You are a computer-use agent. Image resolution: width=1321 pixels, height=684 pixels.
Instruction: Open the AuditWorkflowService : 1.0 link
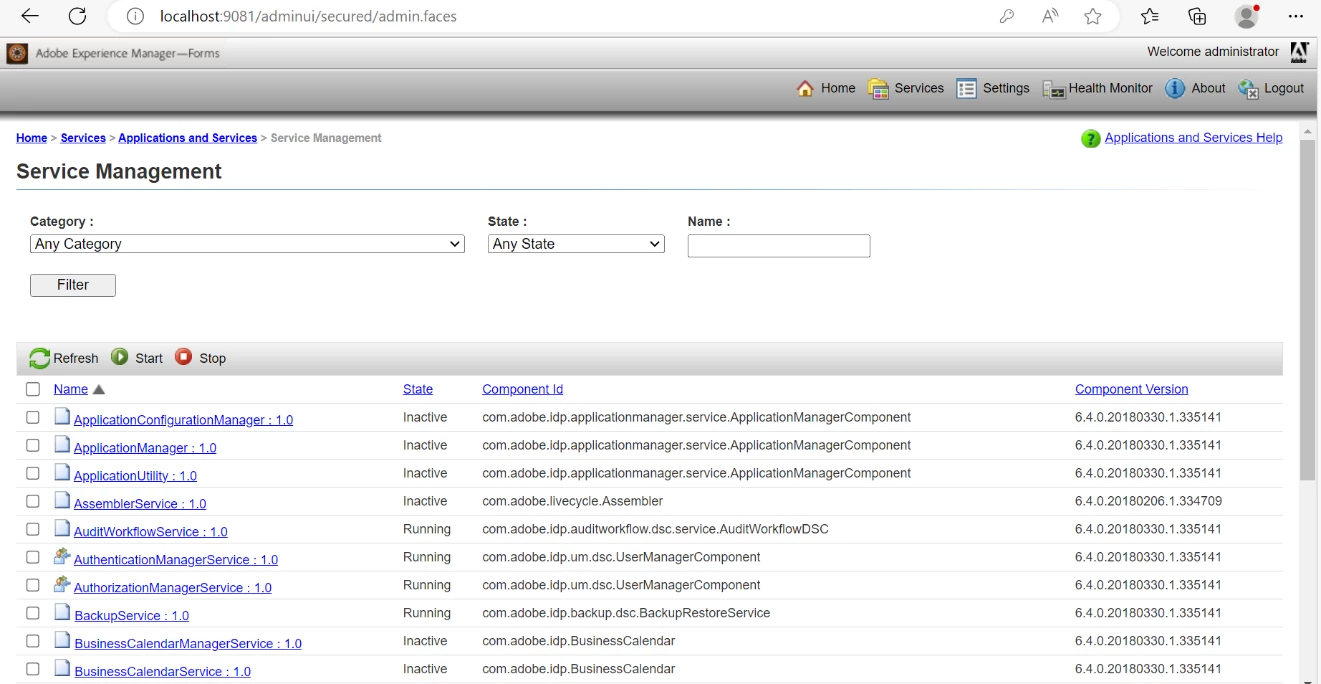[x=151, y=532]
